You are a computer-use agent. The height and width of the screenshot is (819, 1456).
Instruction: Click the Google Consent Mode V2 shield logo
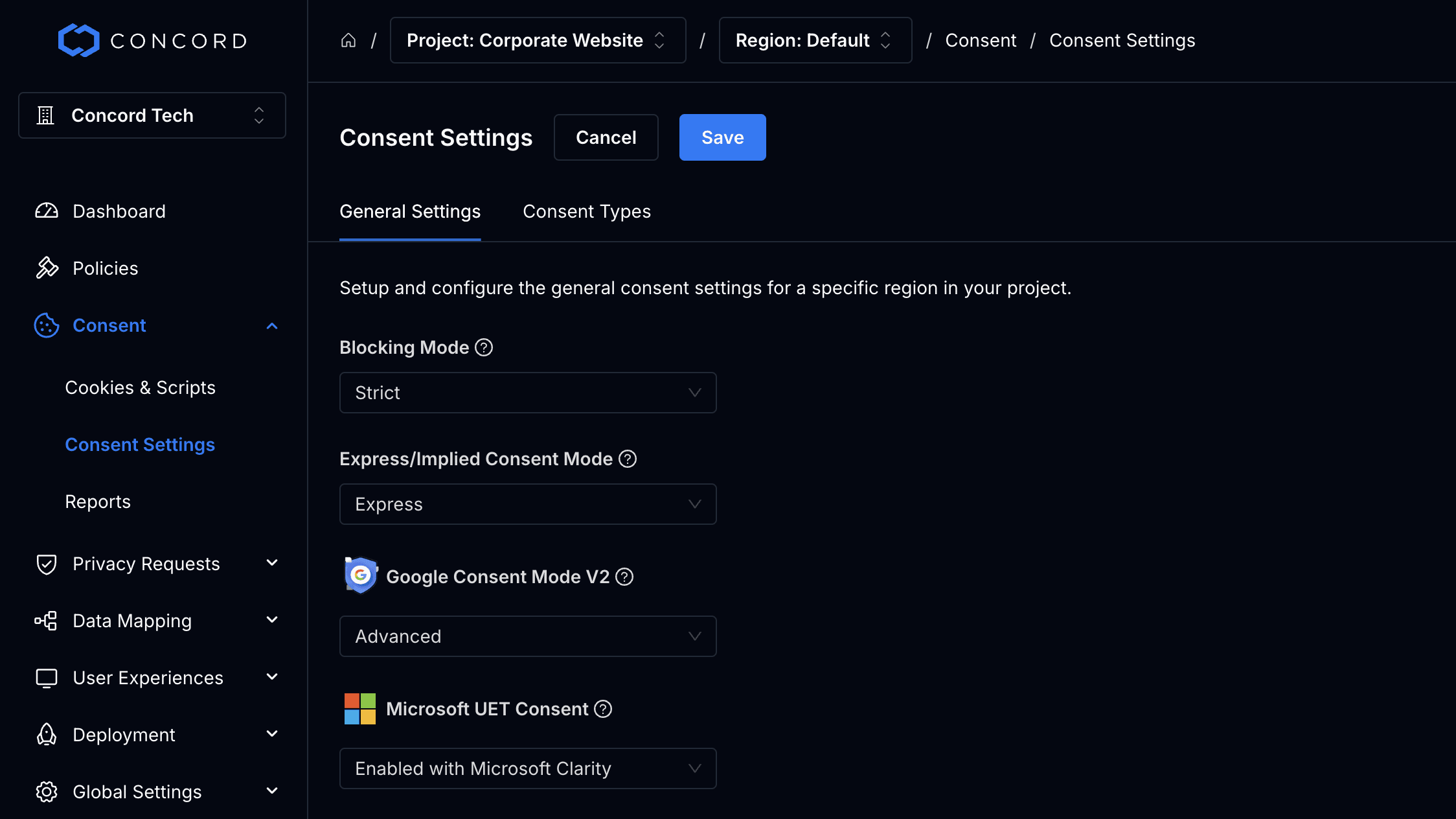pyautogui.click(x=360, y=575)
